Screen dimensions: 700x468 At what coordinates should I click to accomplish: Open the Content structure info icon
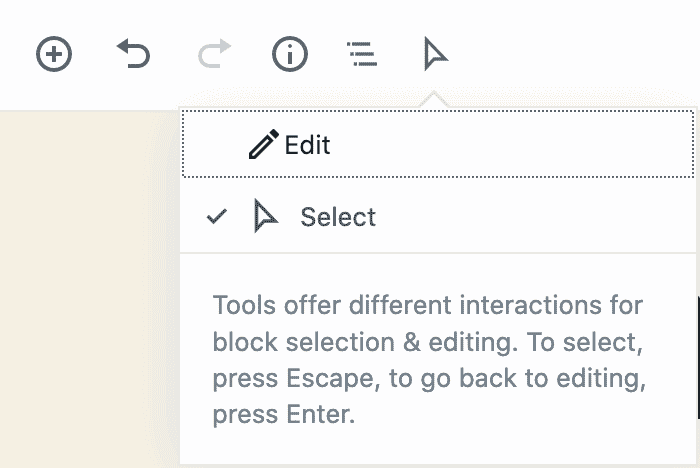(290, 54)
